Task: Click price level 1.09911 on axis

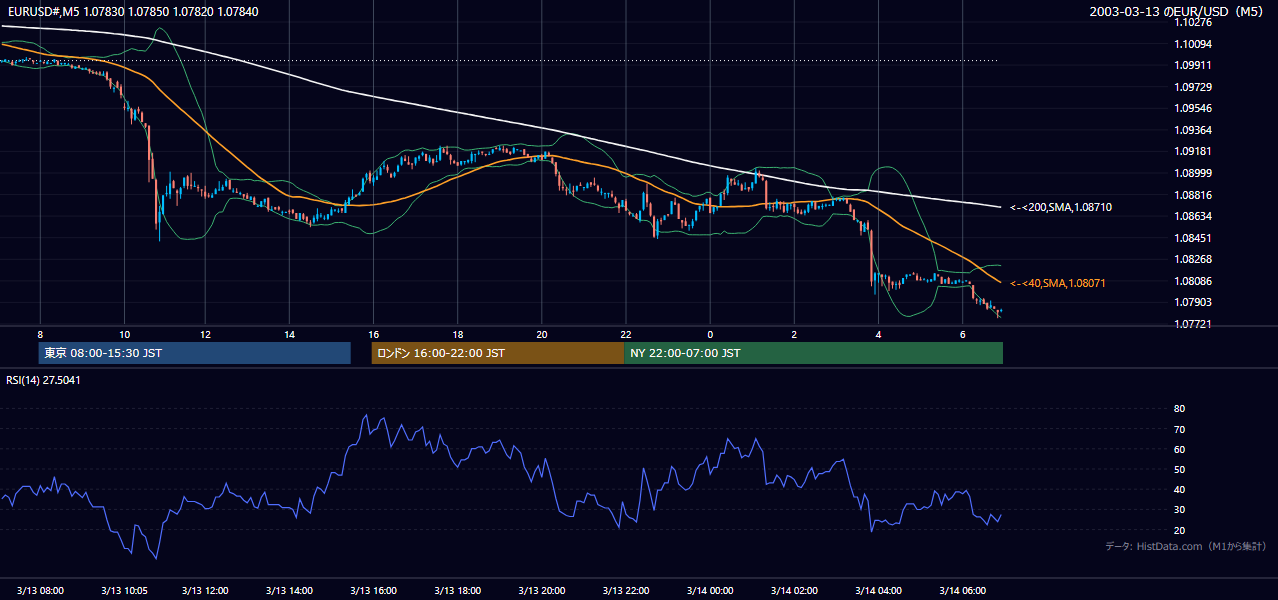Action: (x=1194, y=65)
